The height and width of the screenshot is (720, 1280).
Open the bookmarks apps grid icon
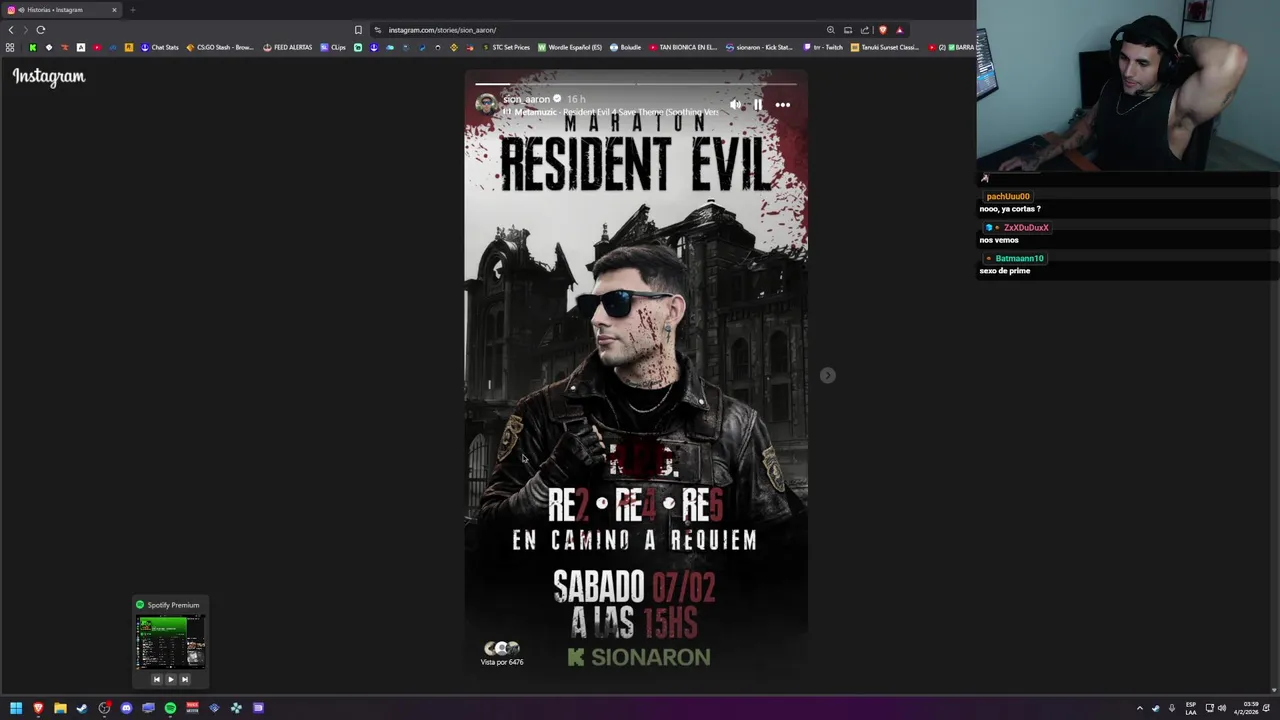10,47
